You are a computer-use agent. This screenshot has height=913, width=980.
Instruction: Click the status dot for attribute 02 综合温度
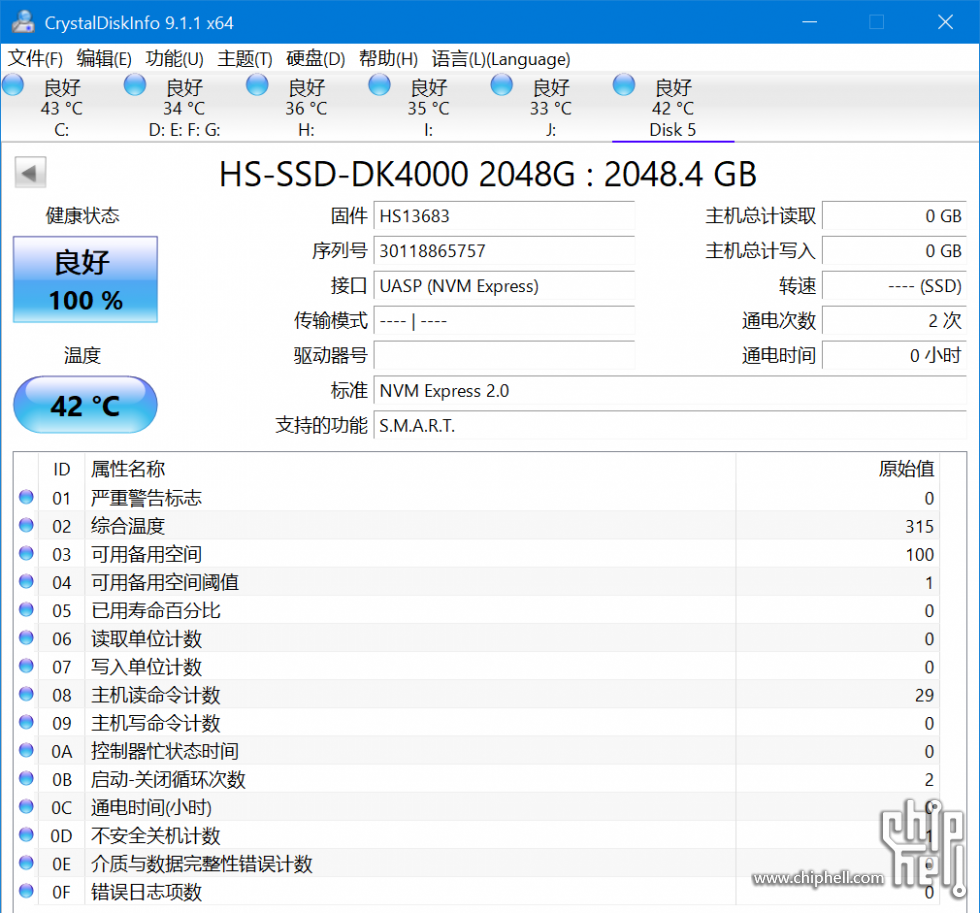coord(26,525)
